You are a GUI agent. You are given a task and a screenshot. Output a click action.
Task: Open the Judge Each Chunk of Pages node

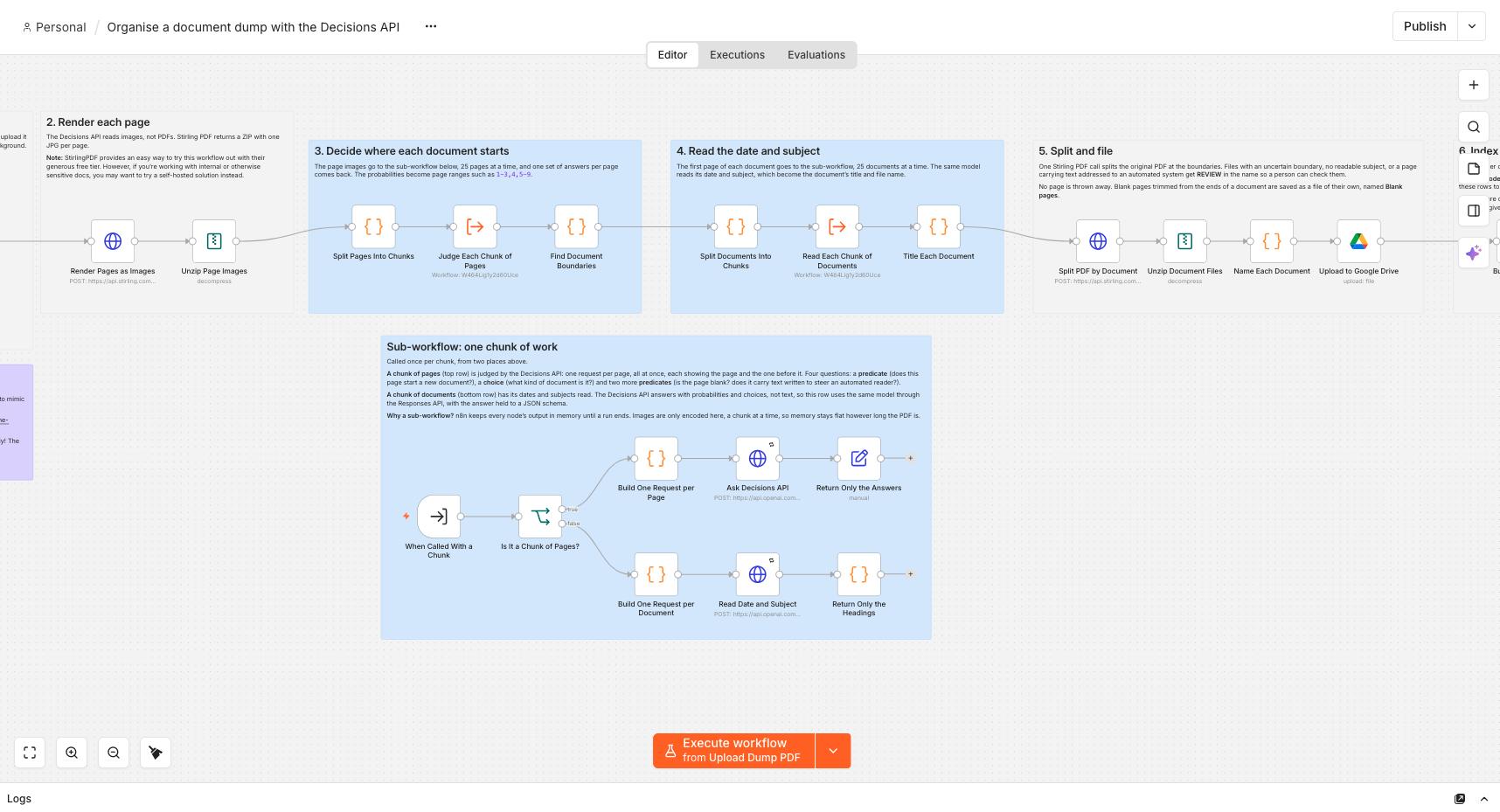[475, 226]
